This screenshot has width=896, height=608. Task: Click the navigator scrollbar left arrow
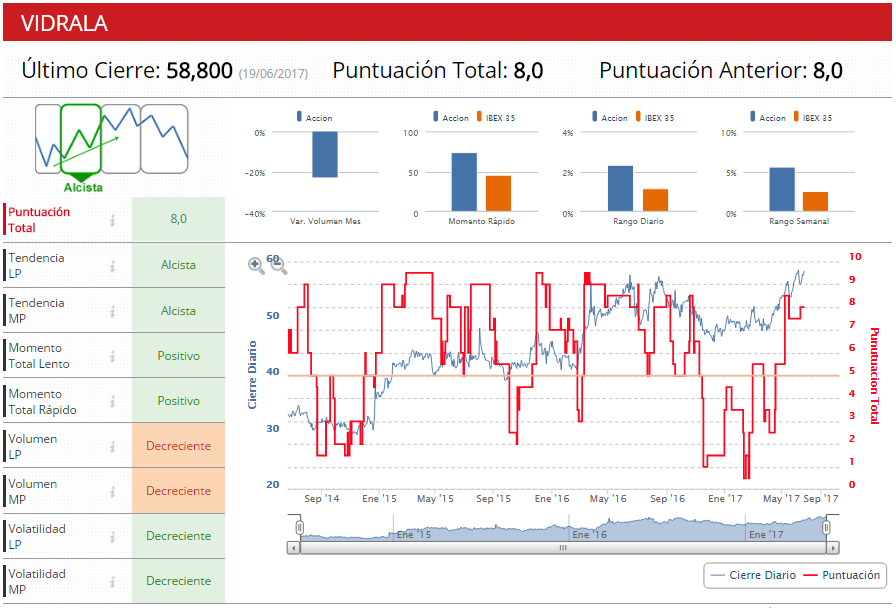click(293, 548)
